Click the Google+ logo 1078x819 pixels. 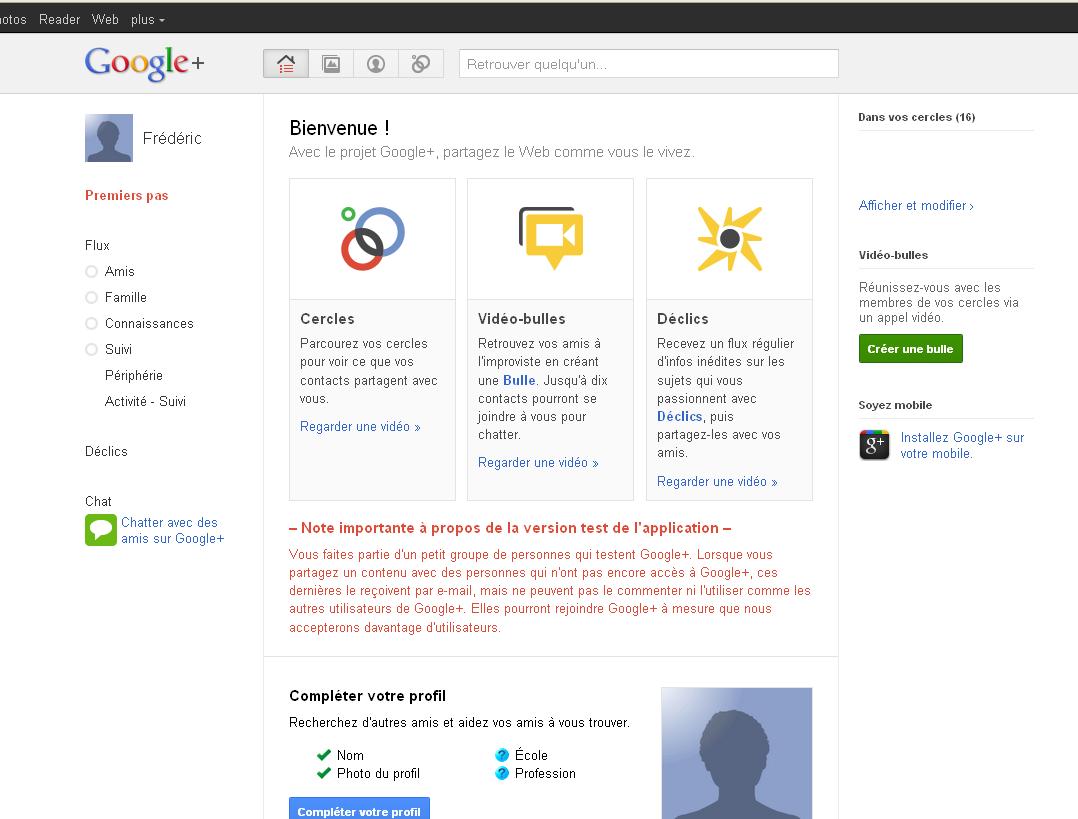coord(144,63)
